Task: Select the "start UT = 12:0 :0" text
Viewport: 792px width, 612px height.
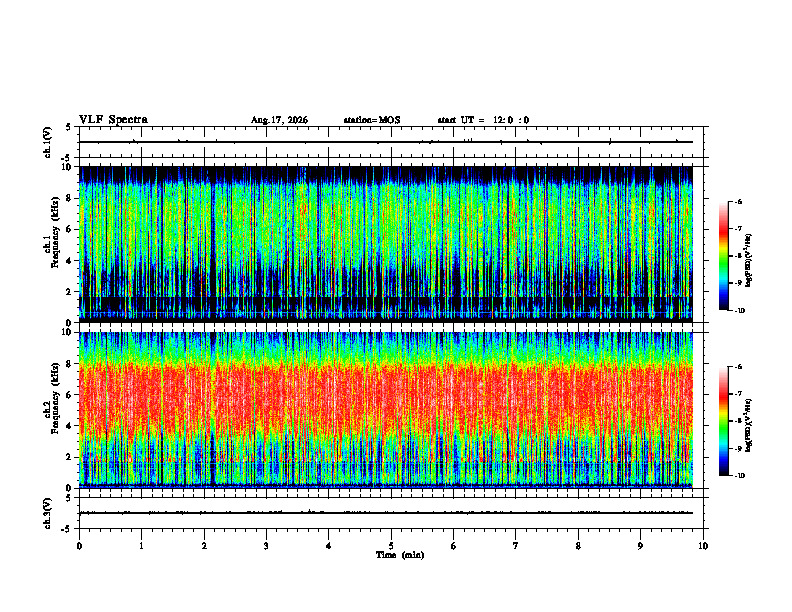Action: coord(483,120)
